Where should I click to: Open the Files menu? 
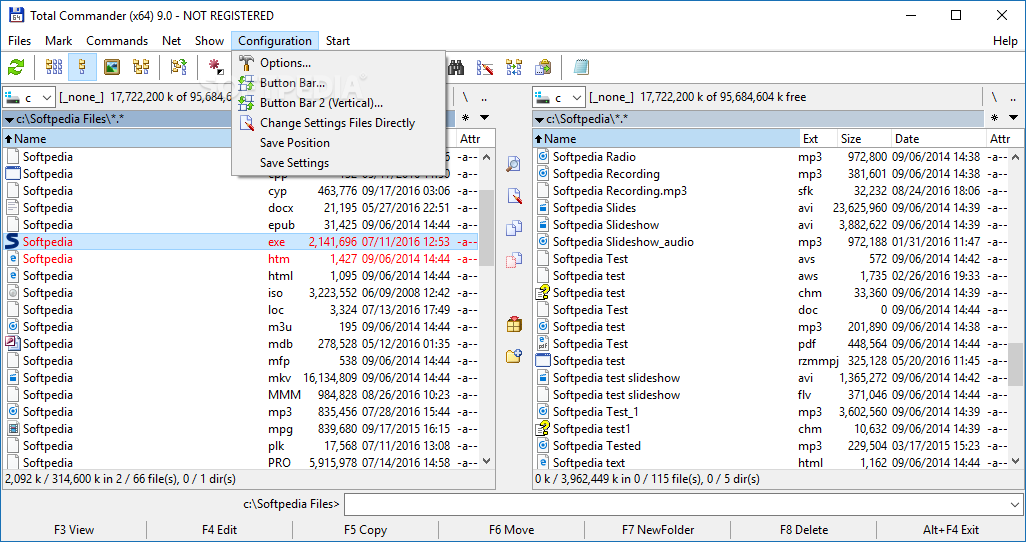[x=20, y=41]
